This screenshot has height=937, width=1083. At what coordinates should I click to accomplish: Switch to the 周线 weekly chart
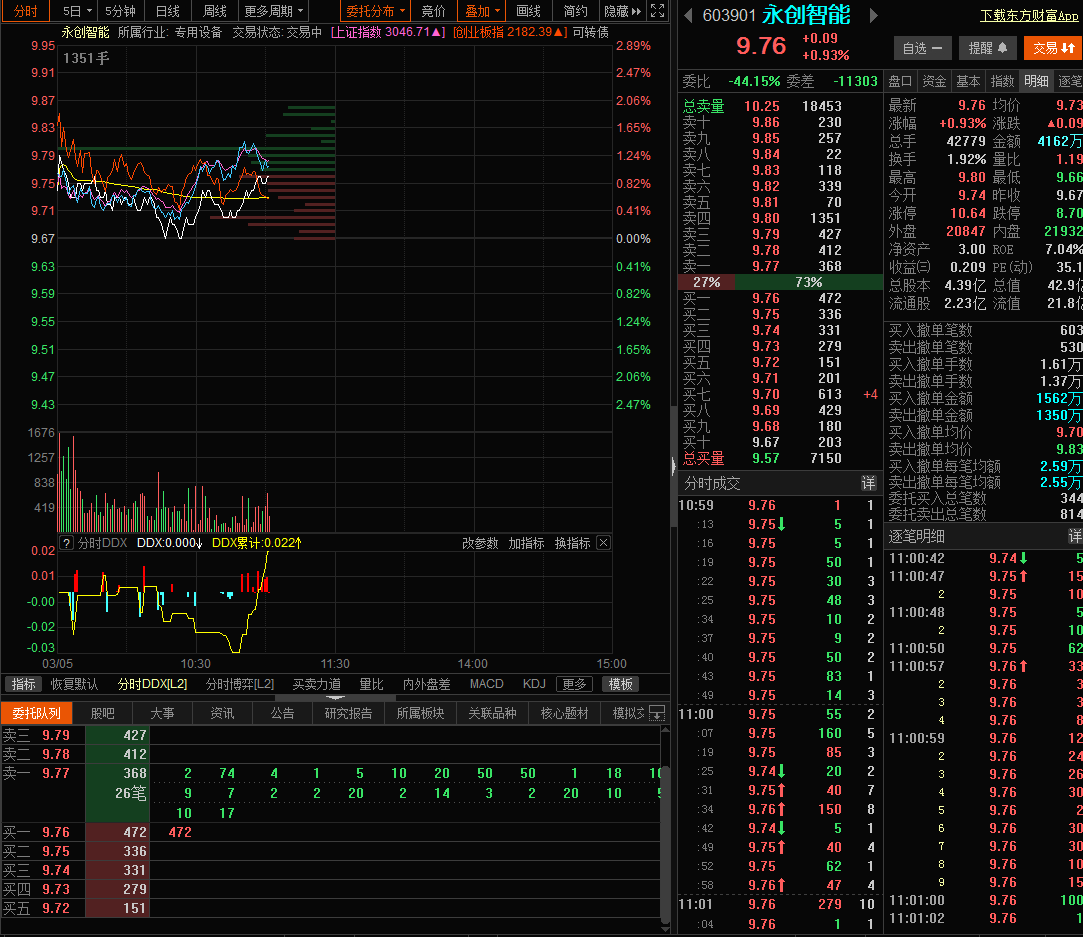(x=215, y=11)
